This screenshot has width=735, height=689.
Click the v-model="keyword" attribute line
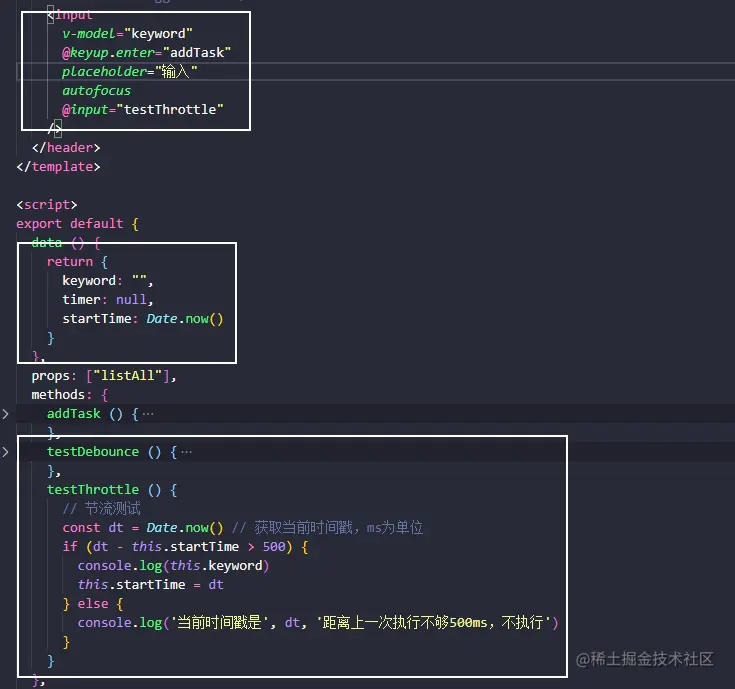[127, 34]
